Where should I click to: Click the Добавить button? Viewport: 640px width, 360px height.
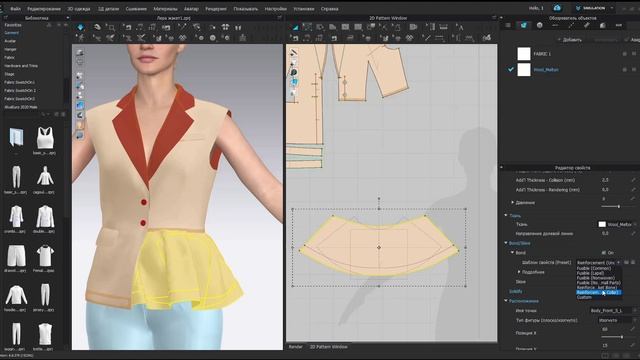(x=569, y=40)
